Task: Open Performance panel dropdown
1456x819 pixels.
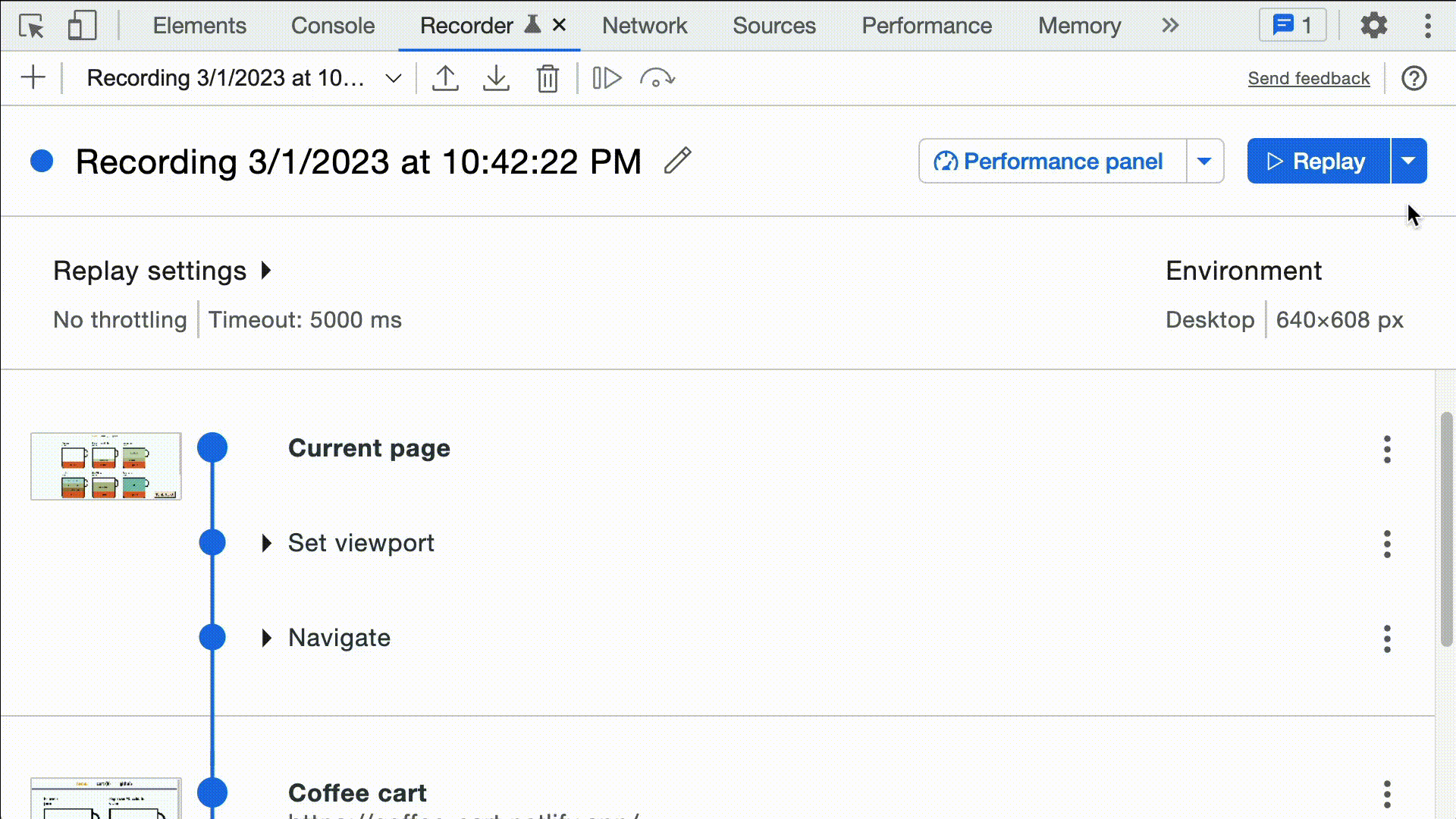Action: pyautogui.click(x=1204, y=161)
